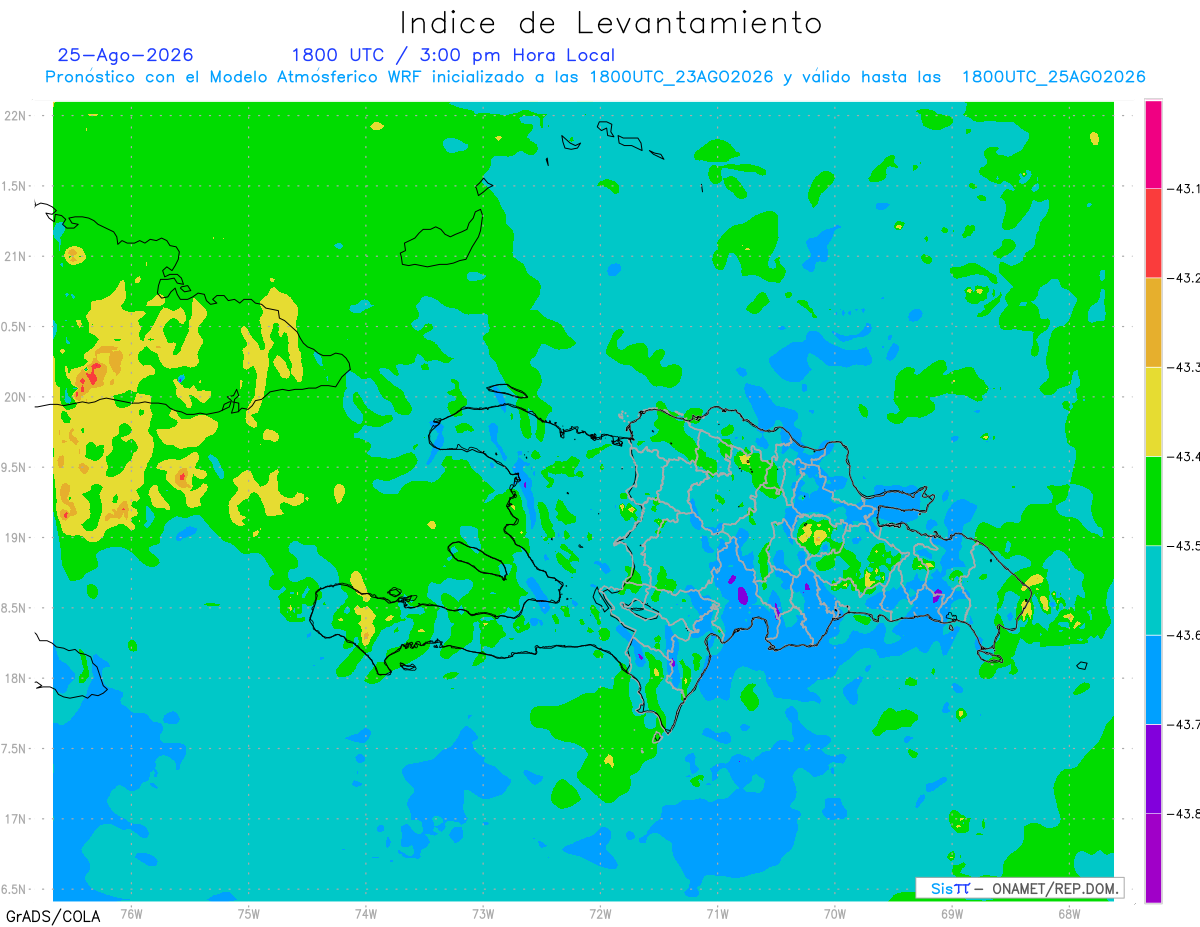This screenshot has height=927, width=1200.
Task: Click the magenta swatch atop the color legend
Action: coord(1153,144)
